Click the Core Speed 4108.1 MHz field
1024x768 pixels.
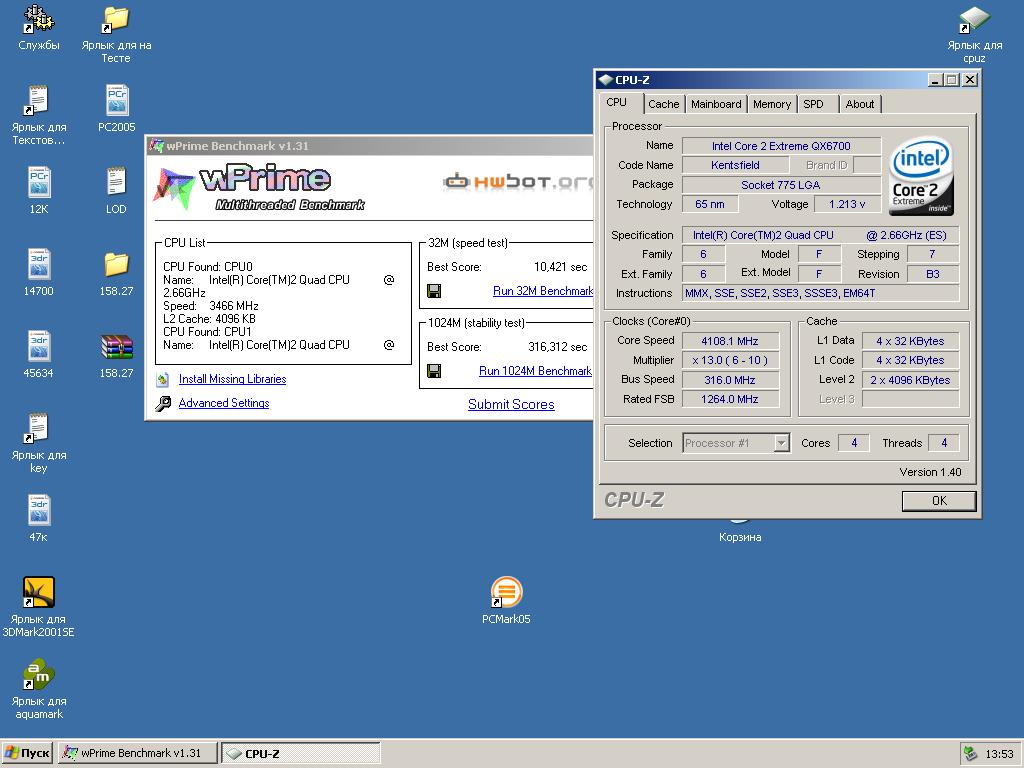point(730,341)
